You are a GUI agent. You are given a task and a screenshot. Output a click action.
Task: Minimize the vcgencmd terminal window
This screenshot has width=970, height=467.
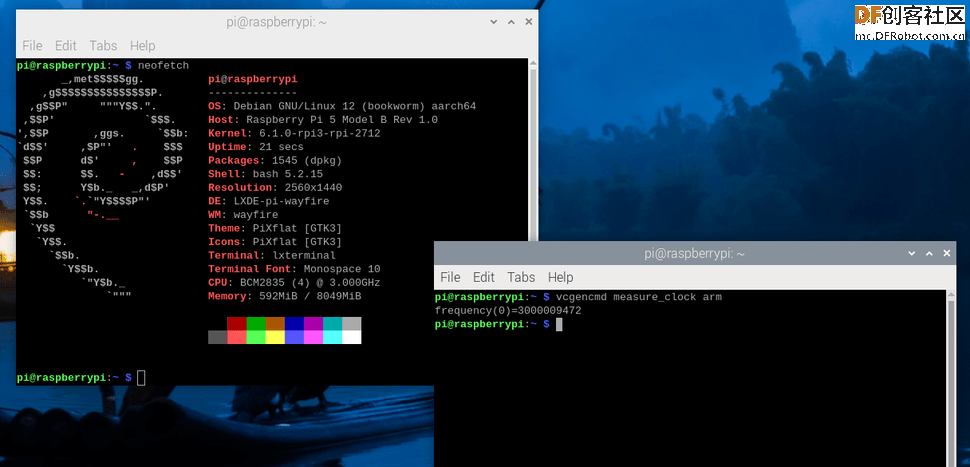coord(911,253)
